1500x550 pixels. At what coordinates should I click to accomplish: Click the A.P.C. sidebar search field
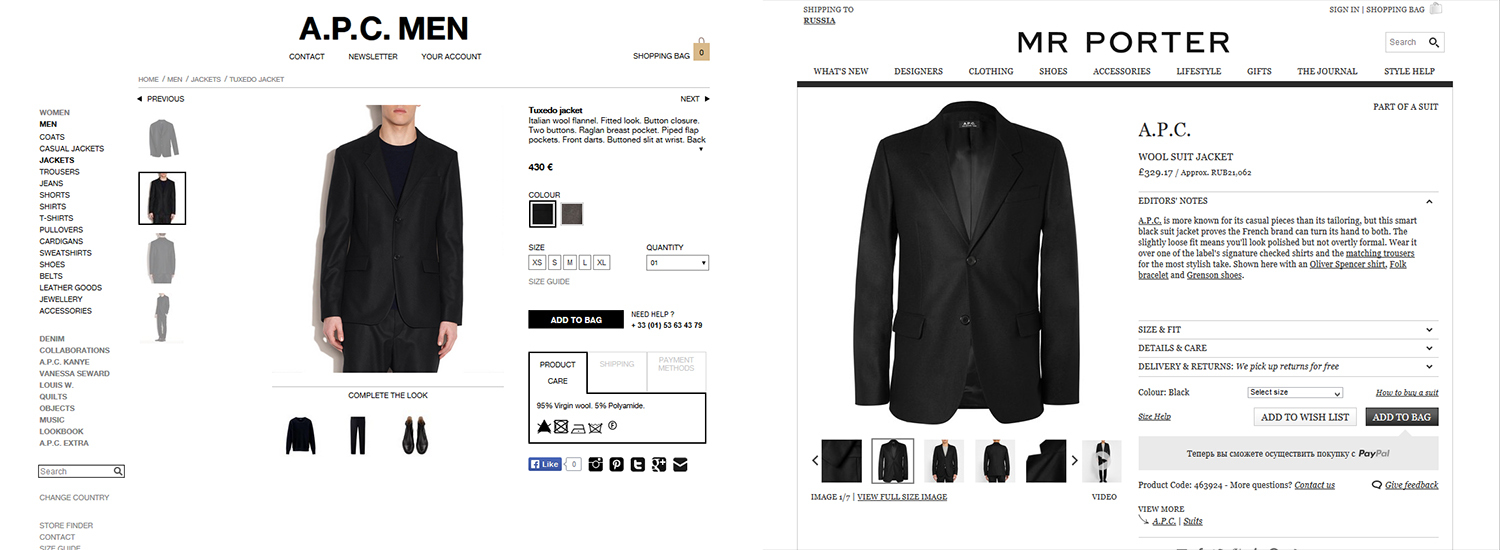click(82, 471)
